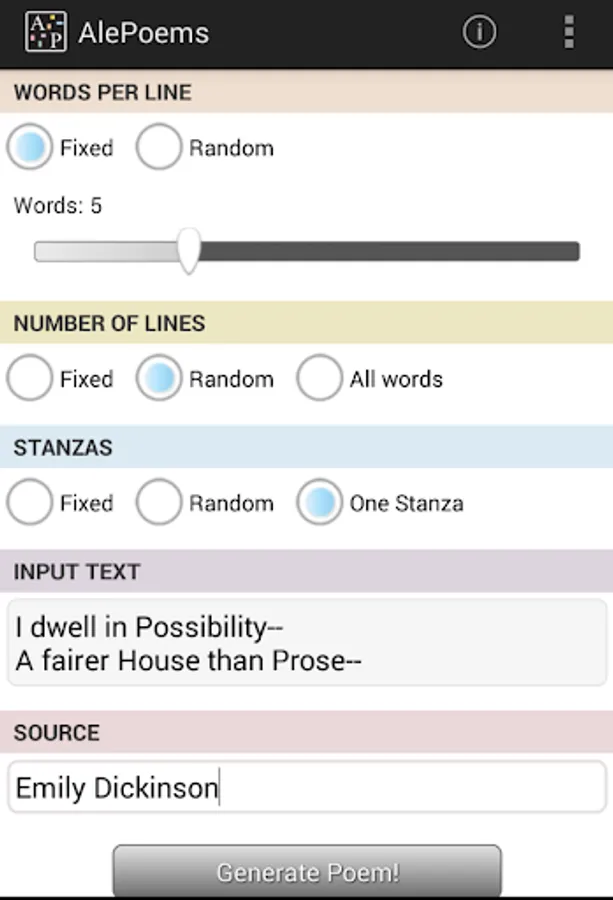Click the dark track of the words slider

(400, 251)
